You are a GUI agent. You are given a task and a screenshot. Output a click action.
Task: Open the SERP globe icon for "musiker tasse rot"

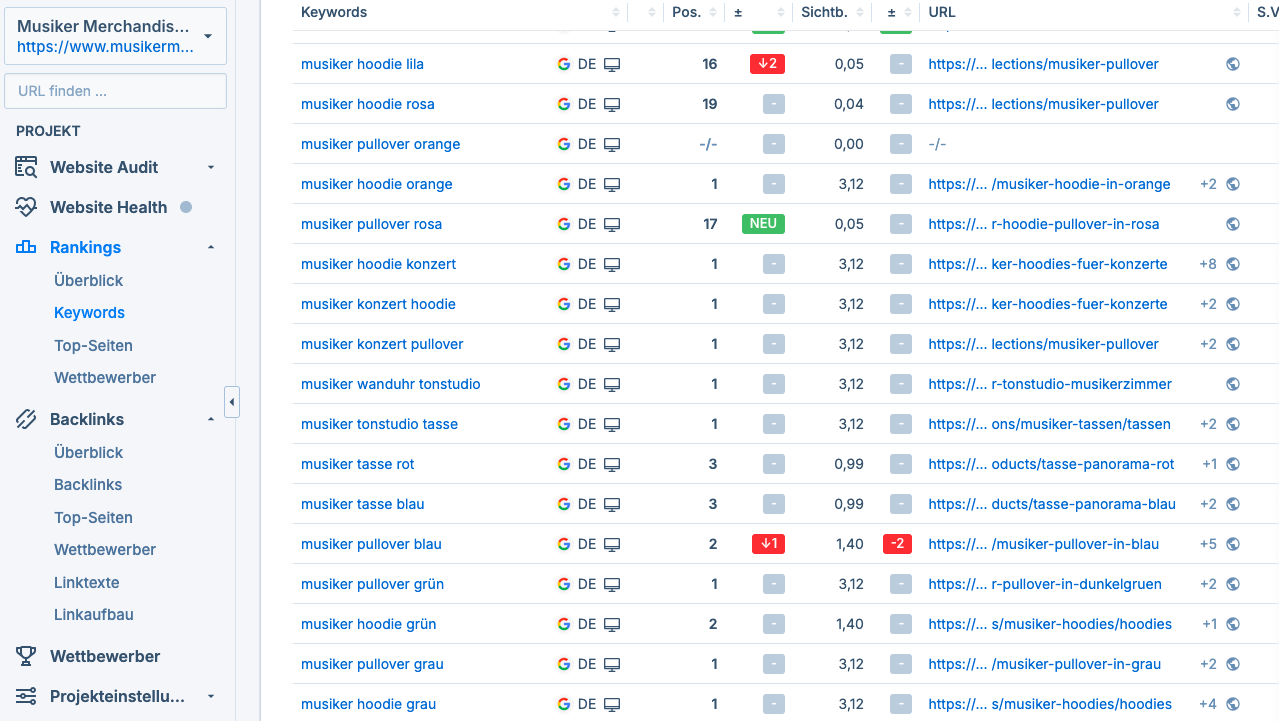tap(1233, 463)
